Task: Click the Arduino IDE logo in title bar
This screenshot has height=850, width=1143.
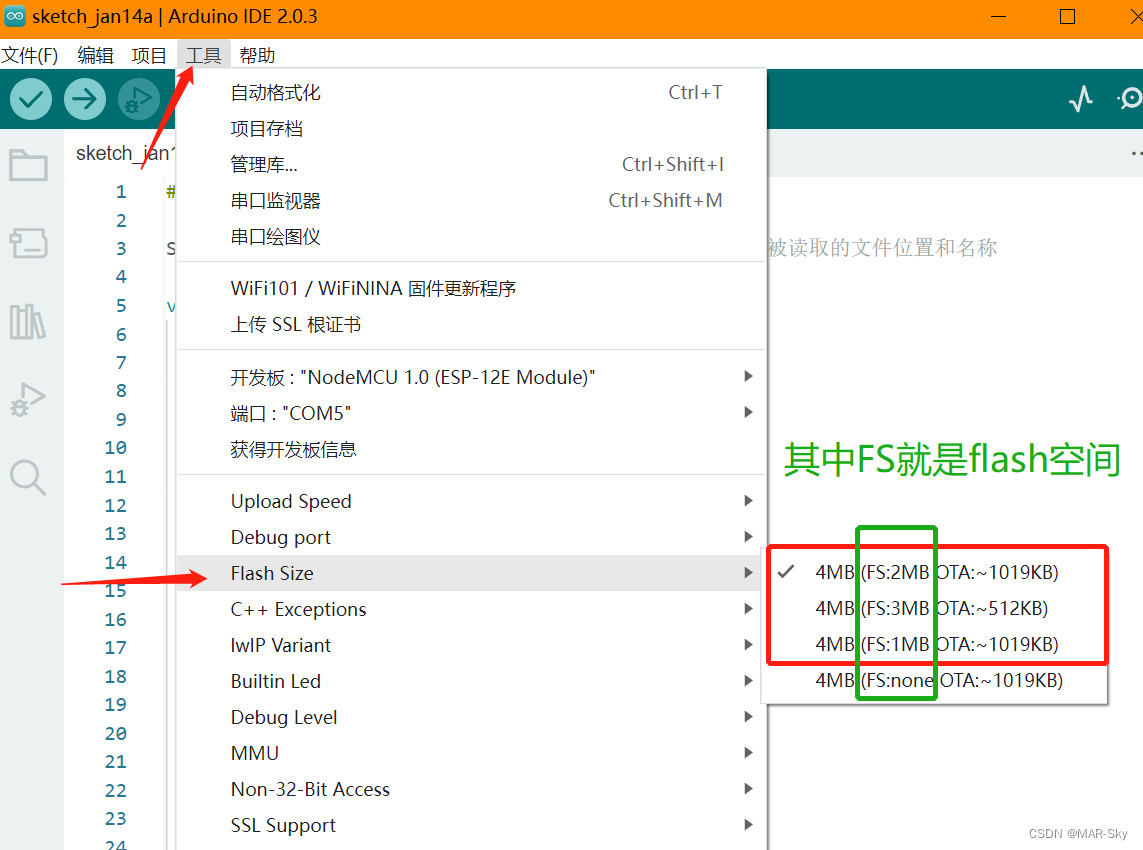Action: pyautogui.click(x=15, y=16)
